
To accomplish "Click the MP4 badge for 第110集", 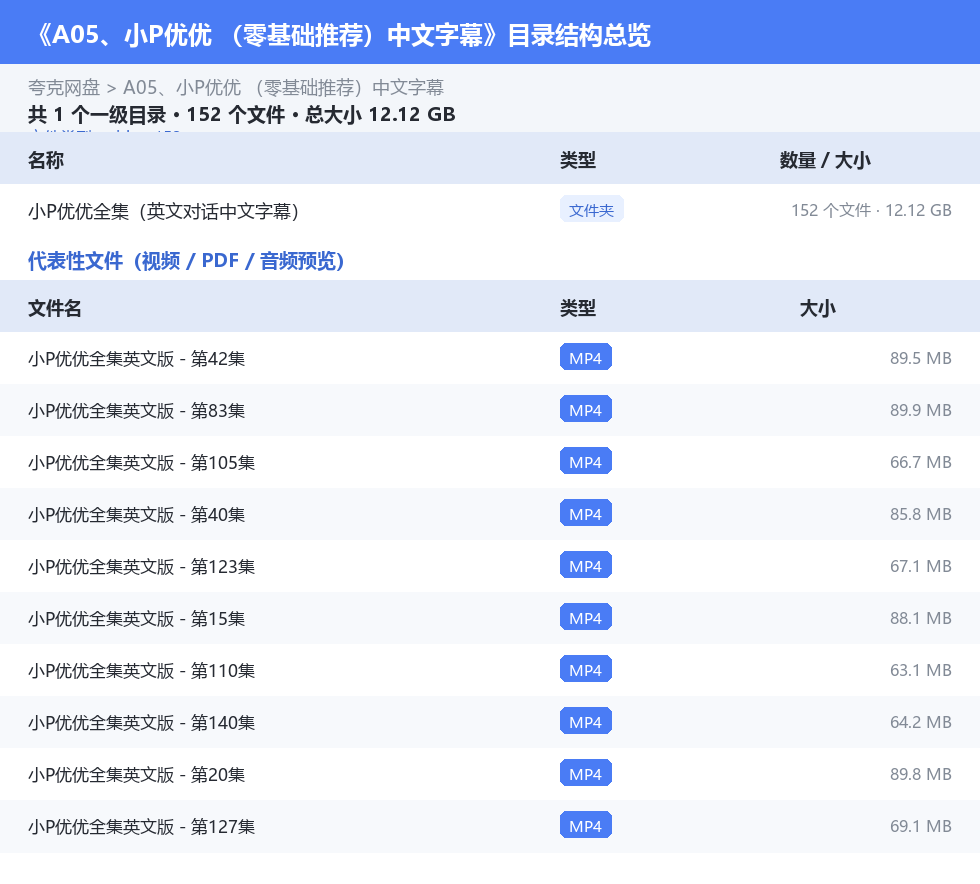I will (586, 669).
